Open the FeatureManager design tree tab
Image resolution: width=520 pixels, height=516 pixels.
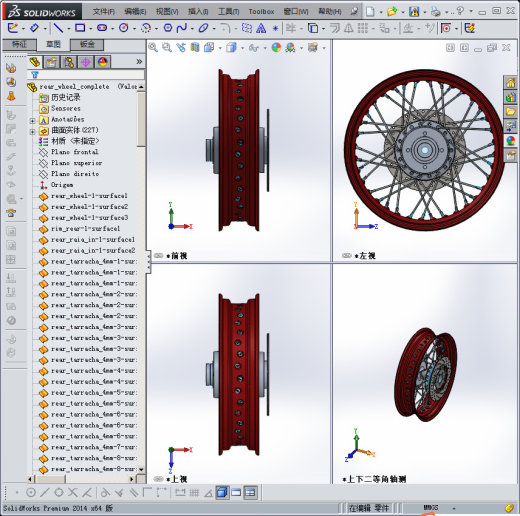point(35,62)
